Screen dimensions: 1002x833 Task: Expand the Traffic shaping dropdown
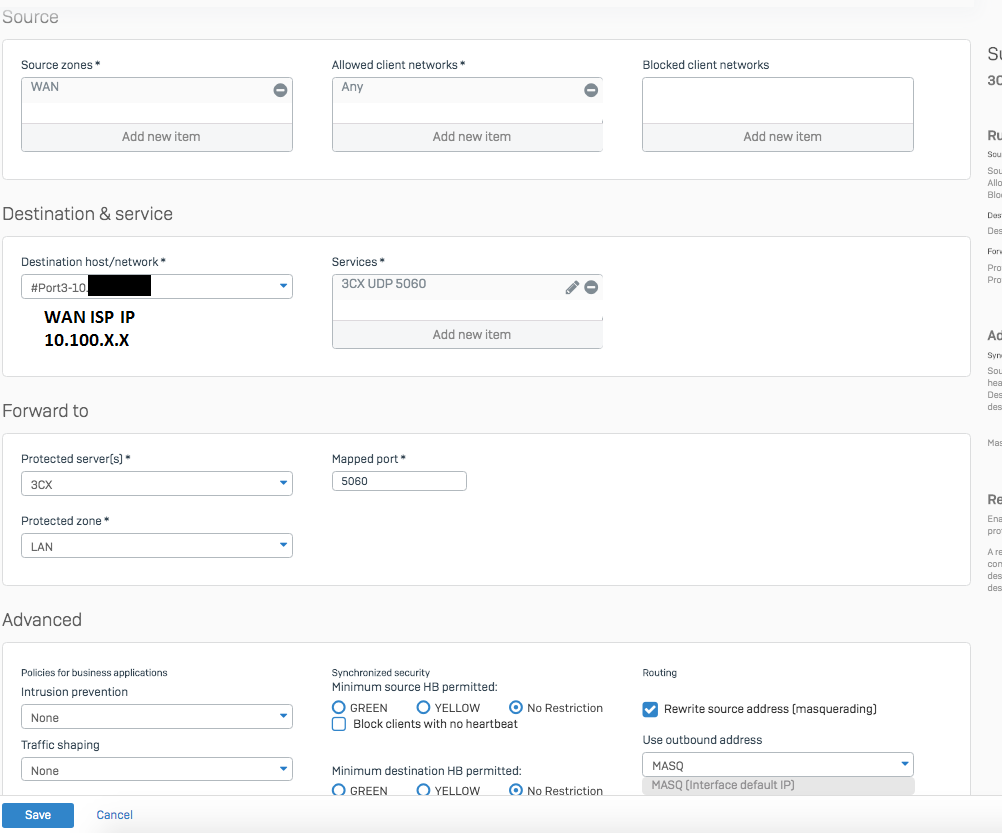point(157,770)
